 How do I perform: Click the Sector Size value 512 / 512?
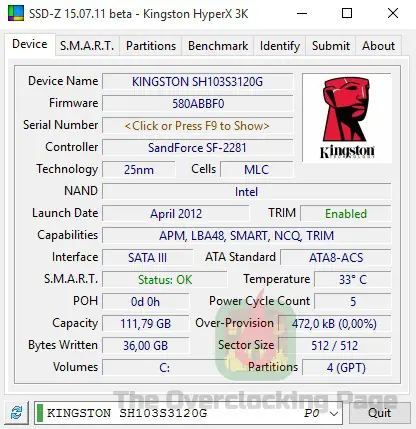pyautogui.click(x=334, y=346)
